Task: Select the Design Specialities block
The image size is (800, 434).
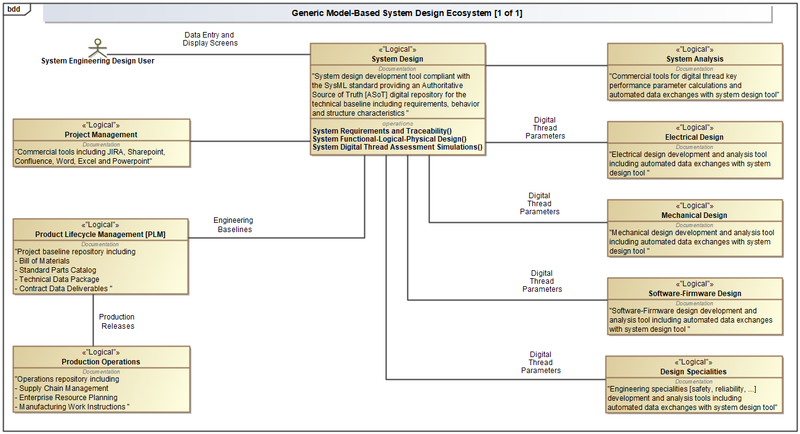Action: 695,384
